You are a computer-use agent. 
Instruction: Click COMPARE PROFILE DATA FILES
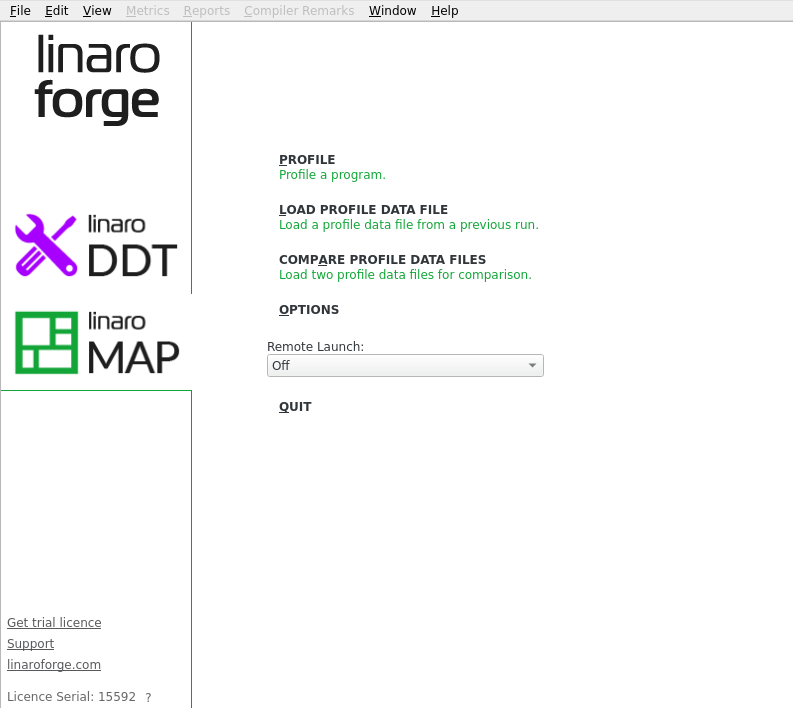[382, 260]
